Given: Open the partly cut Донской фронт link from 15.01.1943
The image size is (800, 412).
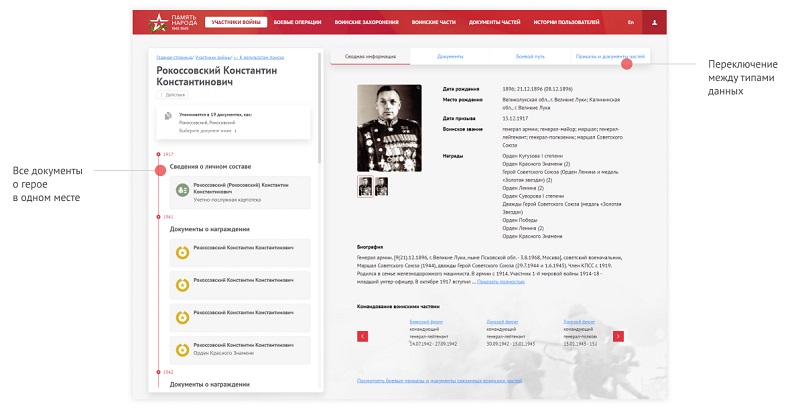Looking at the screenshot, I should click(x=579, y=322).
